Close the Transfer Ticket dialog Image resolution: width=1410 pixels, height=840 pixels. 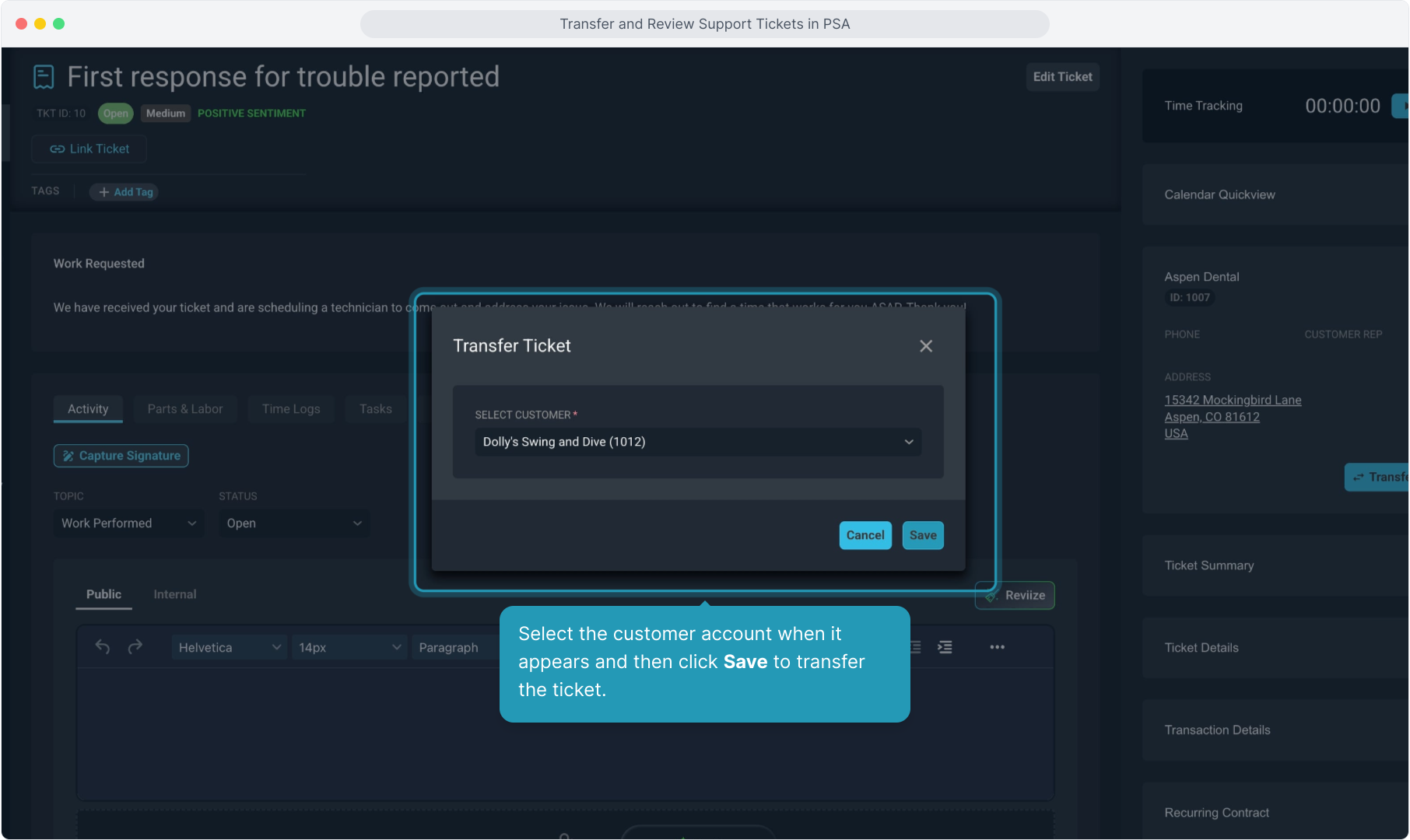[x=925, y=346]
